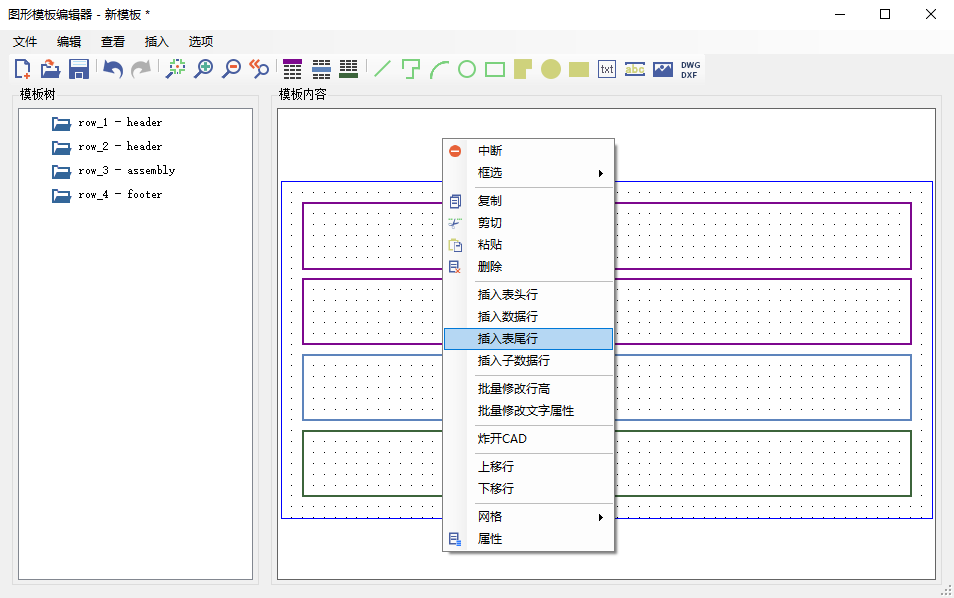Select the filled circle tool
Viewport: 954px width, 598px height.
click(551, 69)
